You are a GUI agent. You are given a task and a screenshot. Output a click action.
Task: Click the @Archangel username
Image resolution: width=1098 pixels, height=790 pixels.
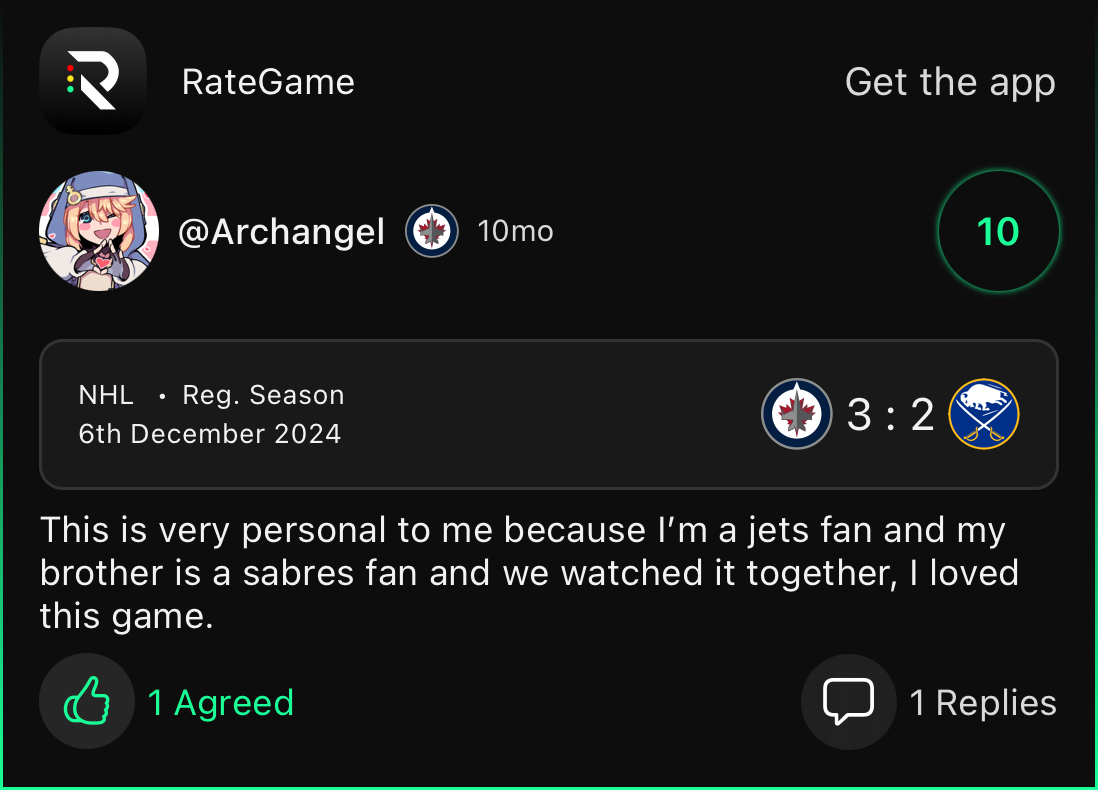[281, 232]
